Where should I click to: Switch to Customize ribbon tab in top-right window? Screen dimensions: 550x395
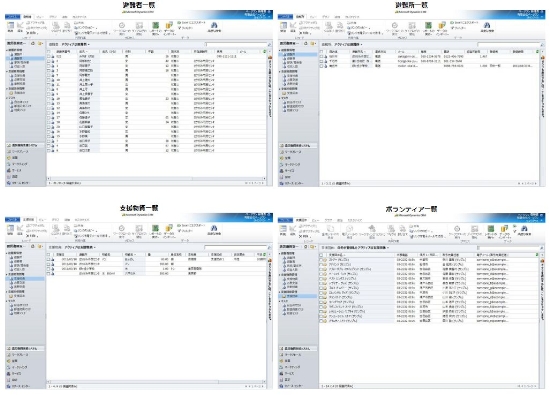[x=352, y=17]
